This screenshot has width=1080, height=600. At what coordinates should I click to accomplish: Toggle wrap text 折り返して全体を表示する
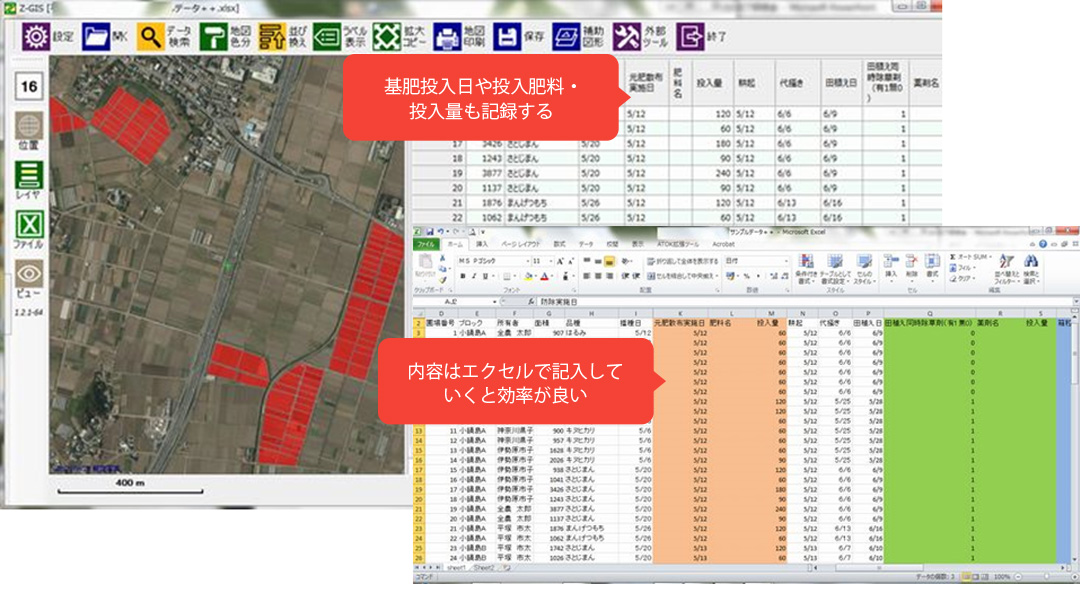point(682,261)
